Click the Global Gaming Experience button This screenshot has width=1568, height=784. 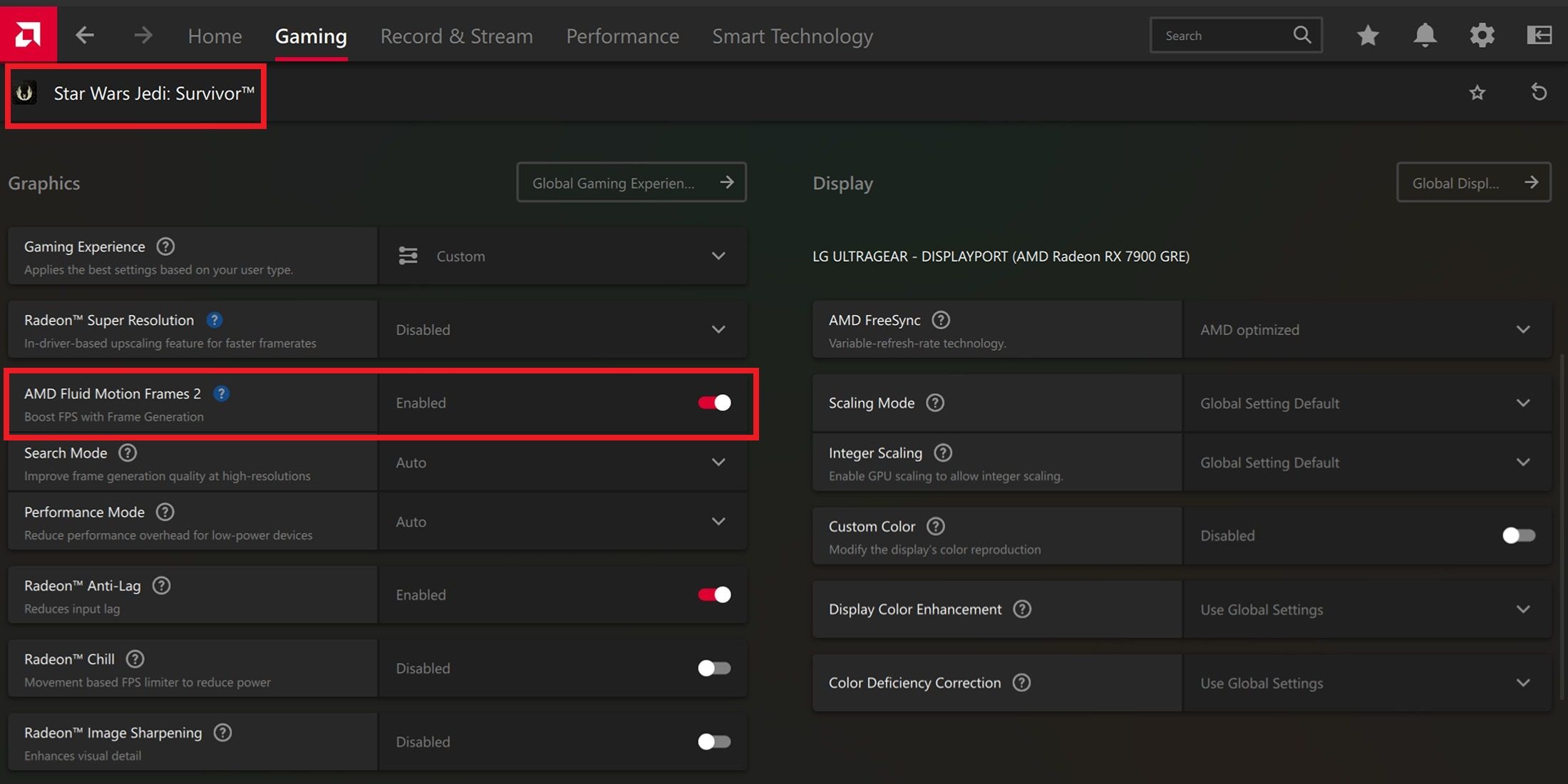click(x=631, y=182)
